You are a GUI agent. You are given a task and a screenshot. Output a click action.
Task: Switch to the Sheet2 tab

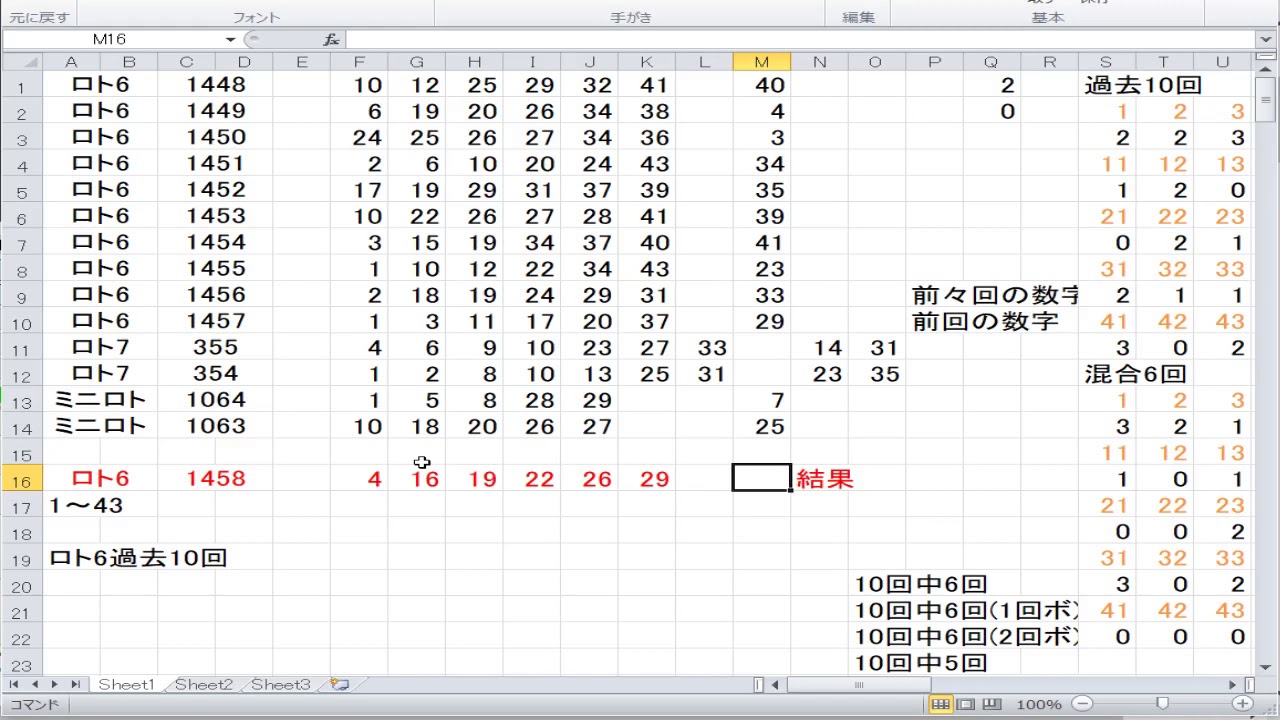pyautogui.click(x=203, y=685)
